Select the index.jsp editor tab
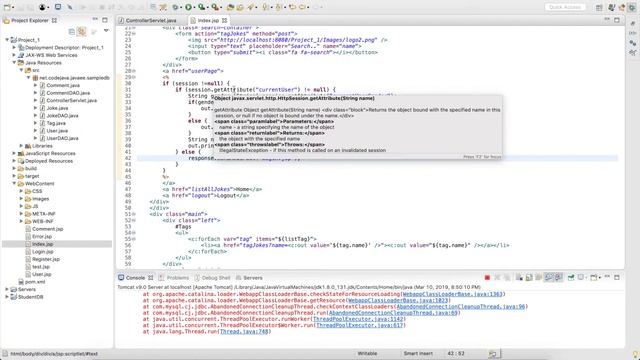 click(208, 20)
